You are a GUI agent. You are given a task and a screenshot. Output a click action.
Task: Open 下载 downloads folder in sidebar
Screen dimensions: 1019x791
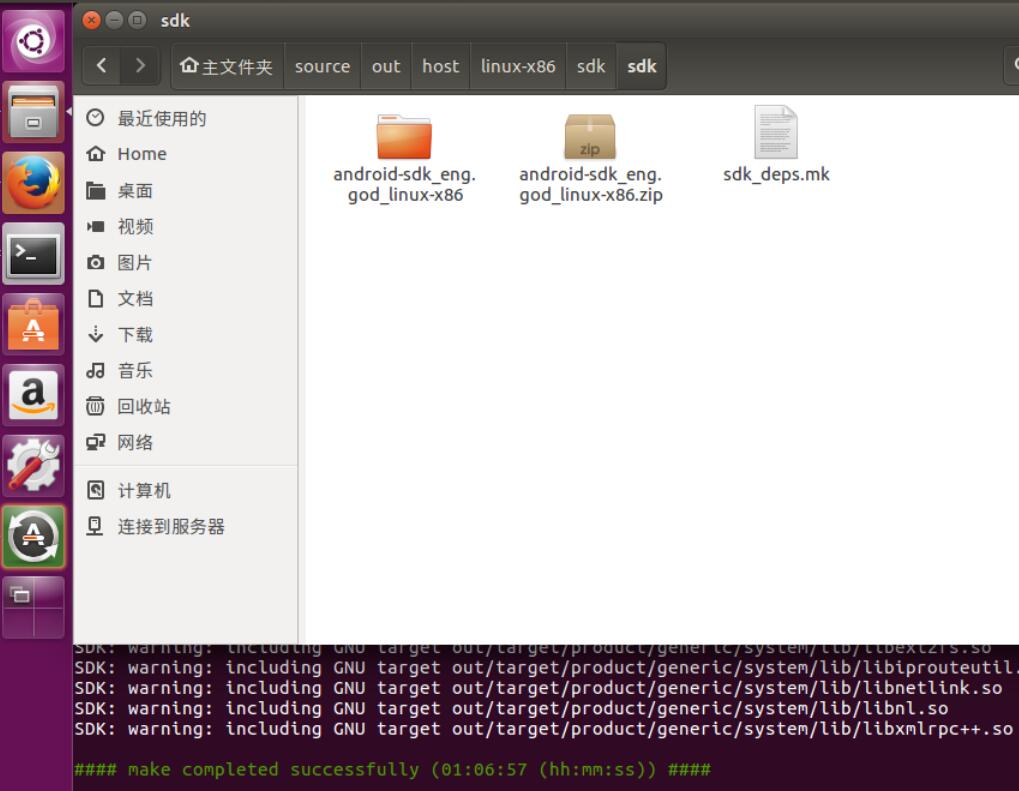(186, 335)
